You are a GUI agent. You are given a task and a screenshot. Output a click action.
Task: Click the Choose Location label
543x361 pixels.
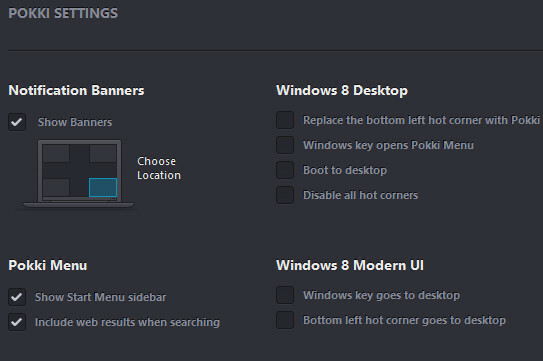point(159,168)
